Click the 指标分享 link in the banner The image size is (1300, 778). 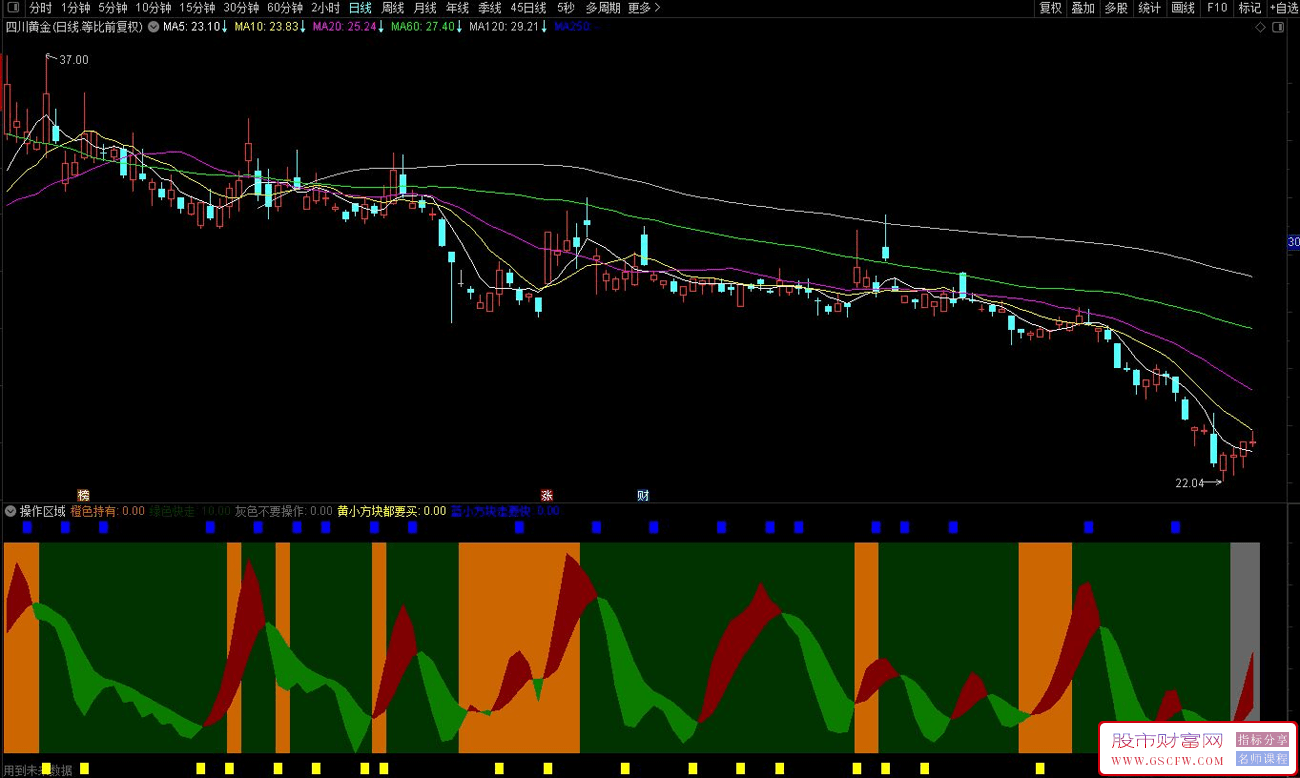pyautogui.click(x=1262, y=740)
